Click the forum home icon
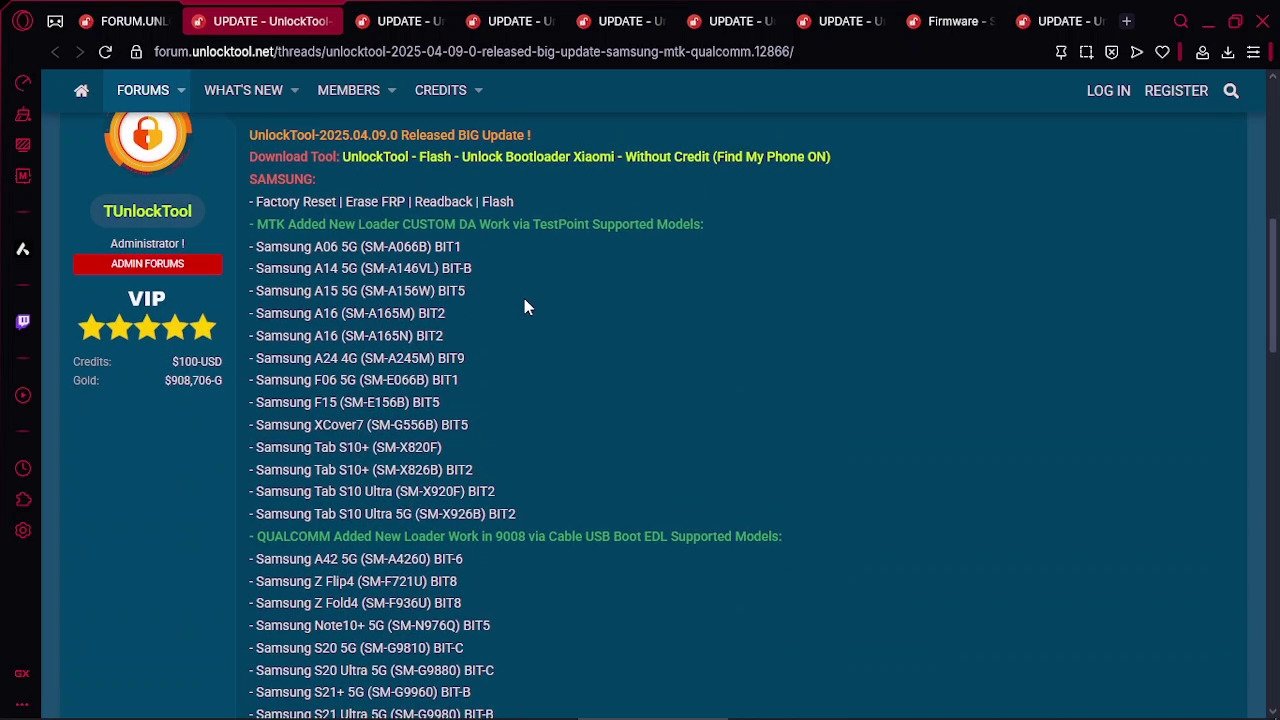 82,91
